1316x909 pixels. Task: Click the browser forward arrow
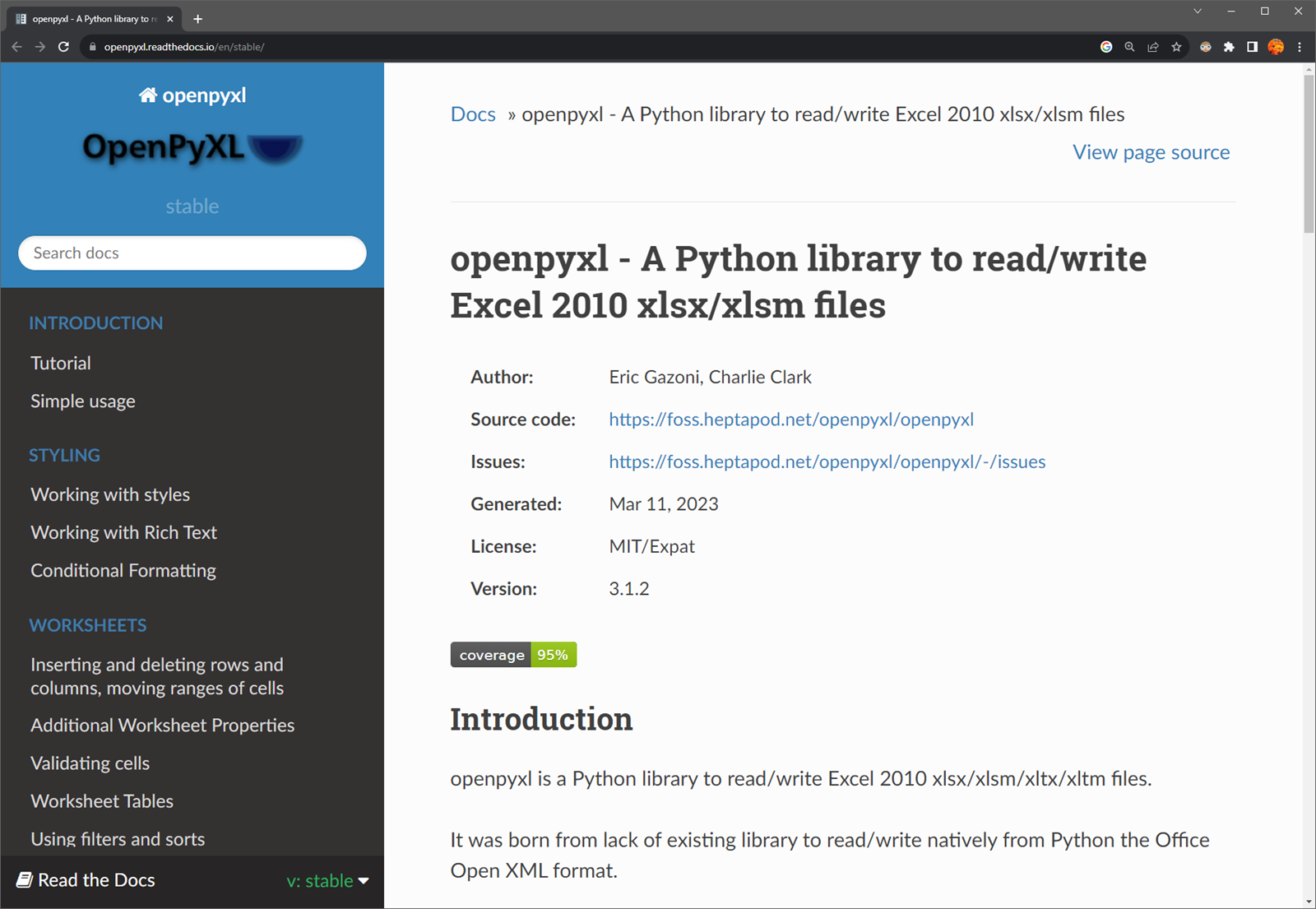[x=39, y=47]
